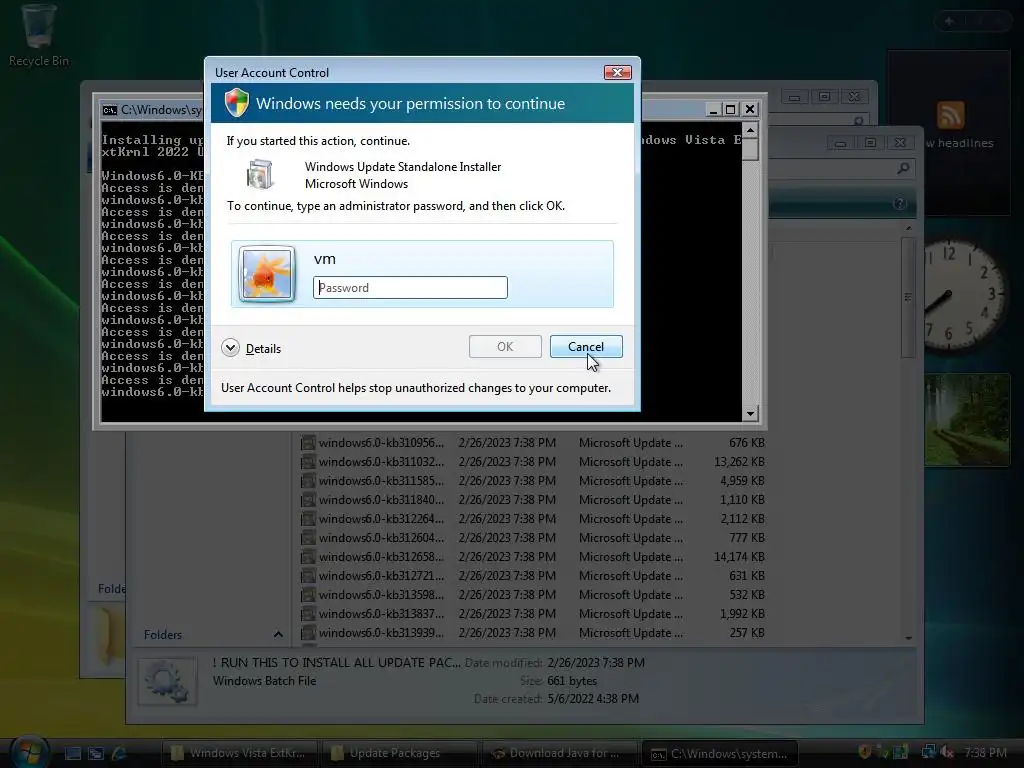Click the Explorer help question mark icon

tap(900, 204)
